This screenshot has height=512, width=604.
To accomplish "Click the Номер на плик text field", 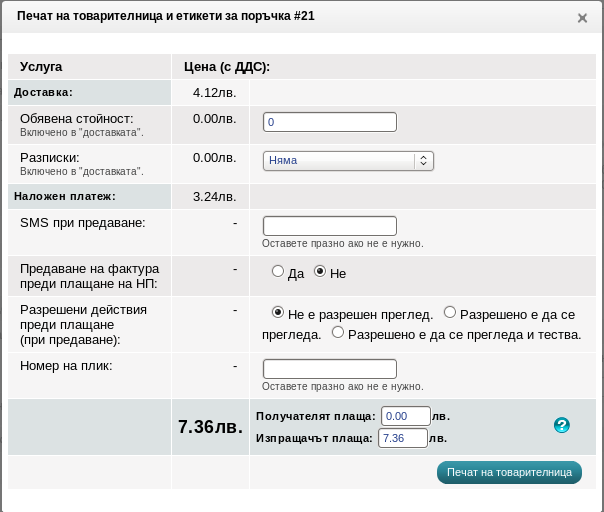I will point(329,369).
